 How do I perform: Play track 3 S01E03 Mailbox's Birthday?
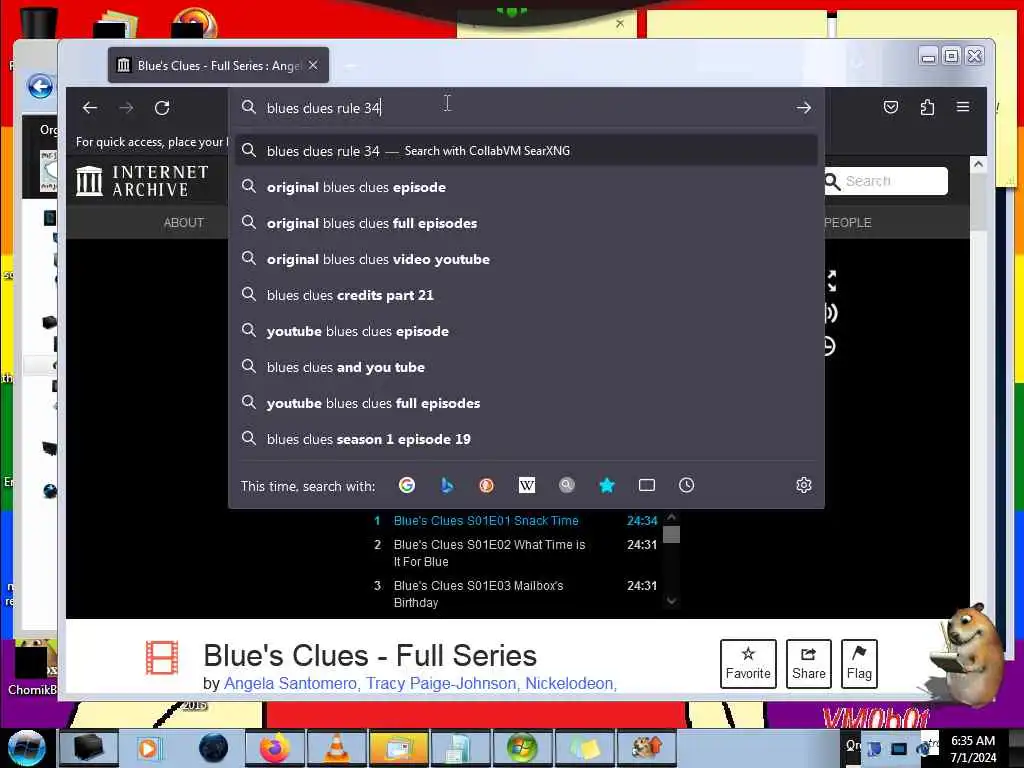click(x=478, y=594)
